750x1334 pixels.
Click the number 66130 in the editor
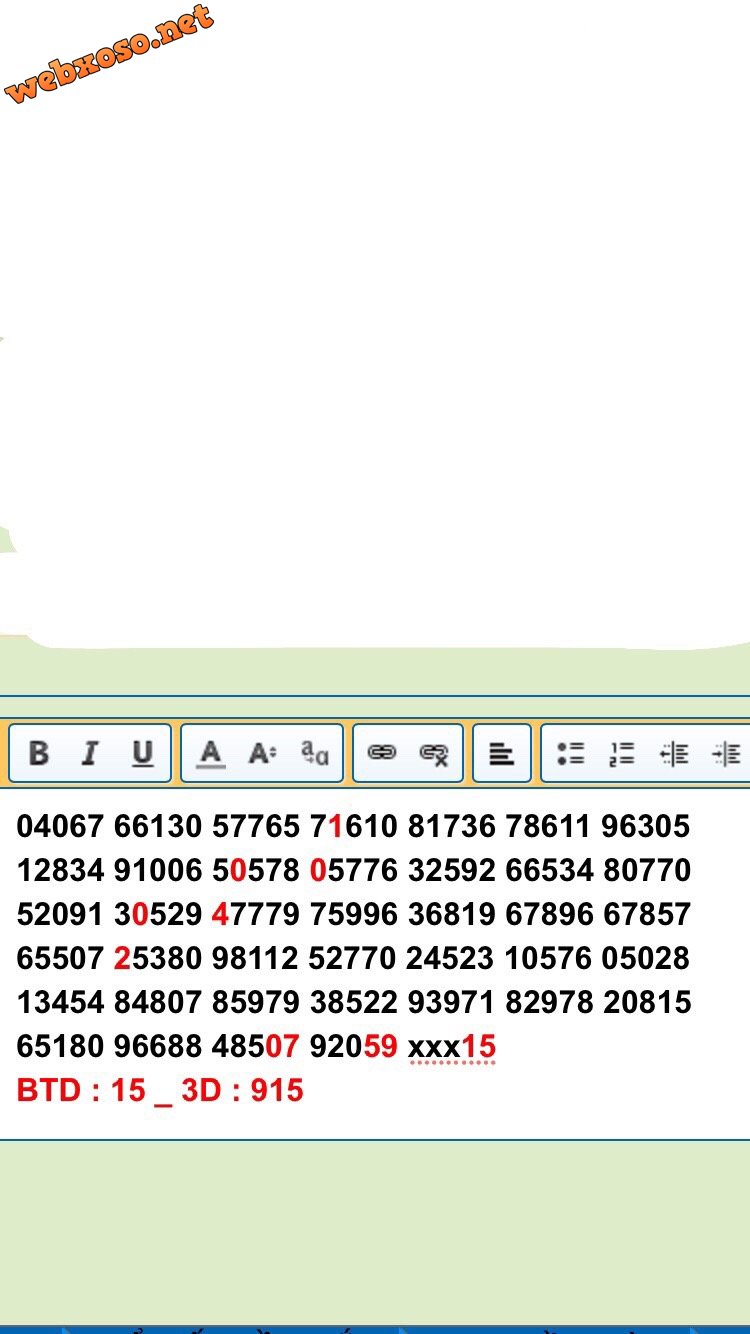pos(157,826)
